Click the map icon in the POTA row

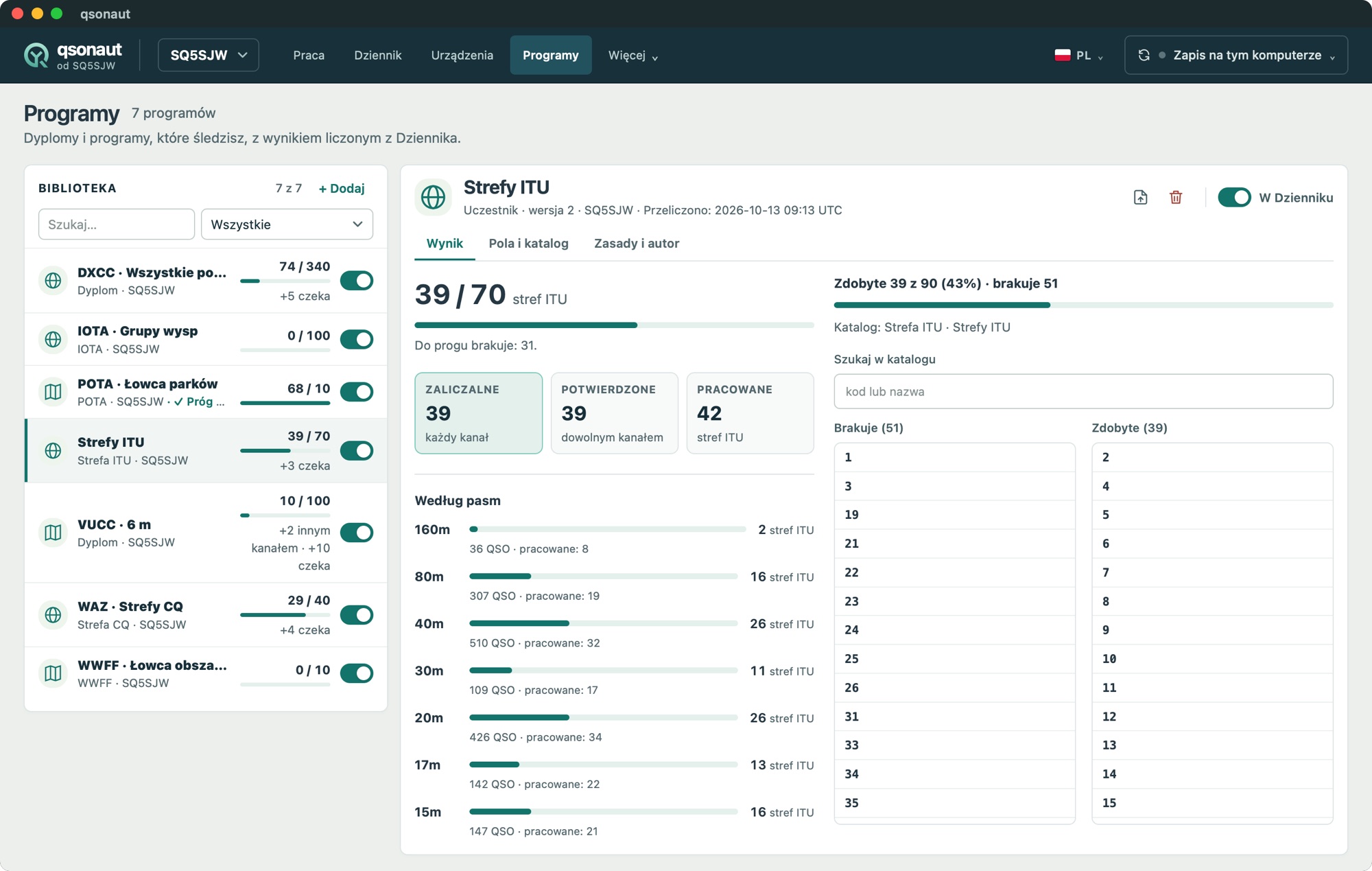pos(53,392)
